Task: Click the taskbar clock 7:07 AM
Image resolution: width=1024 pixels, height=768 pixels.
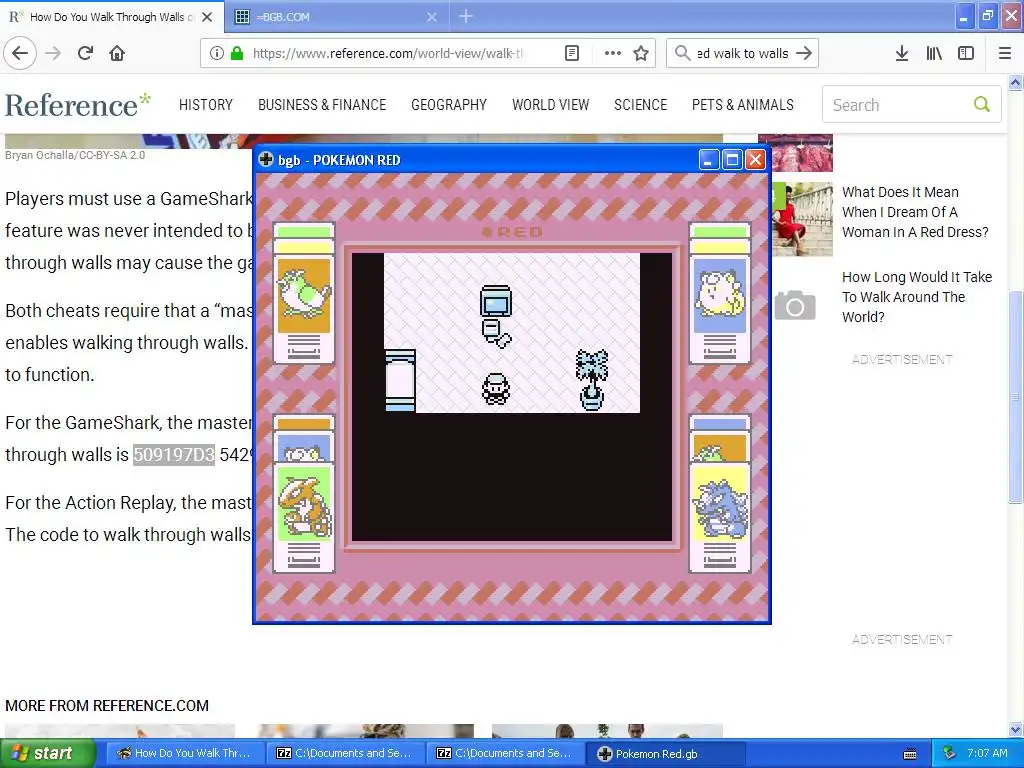Action: [987, 753]
